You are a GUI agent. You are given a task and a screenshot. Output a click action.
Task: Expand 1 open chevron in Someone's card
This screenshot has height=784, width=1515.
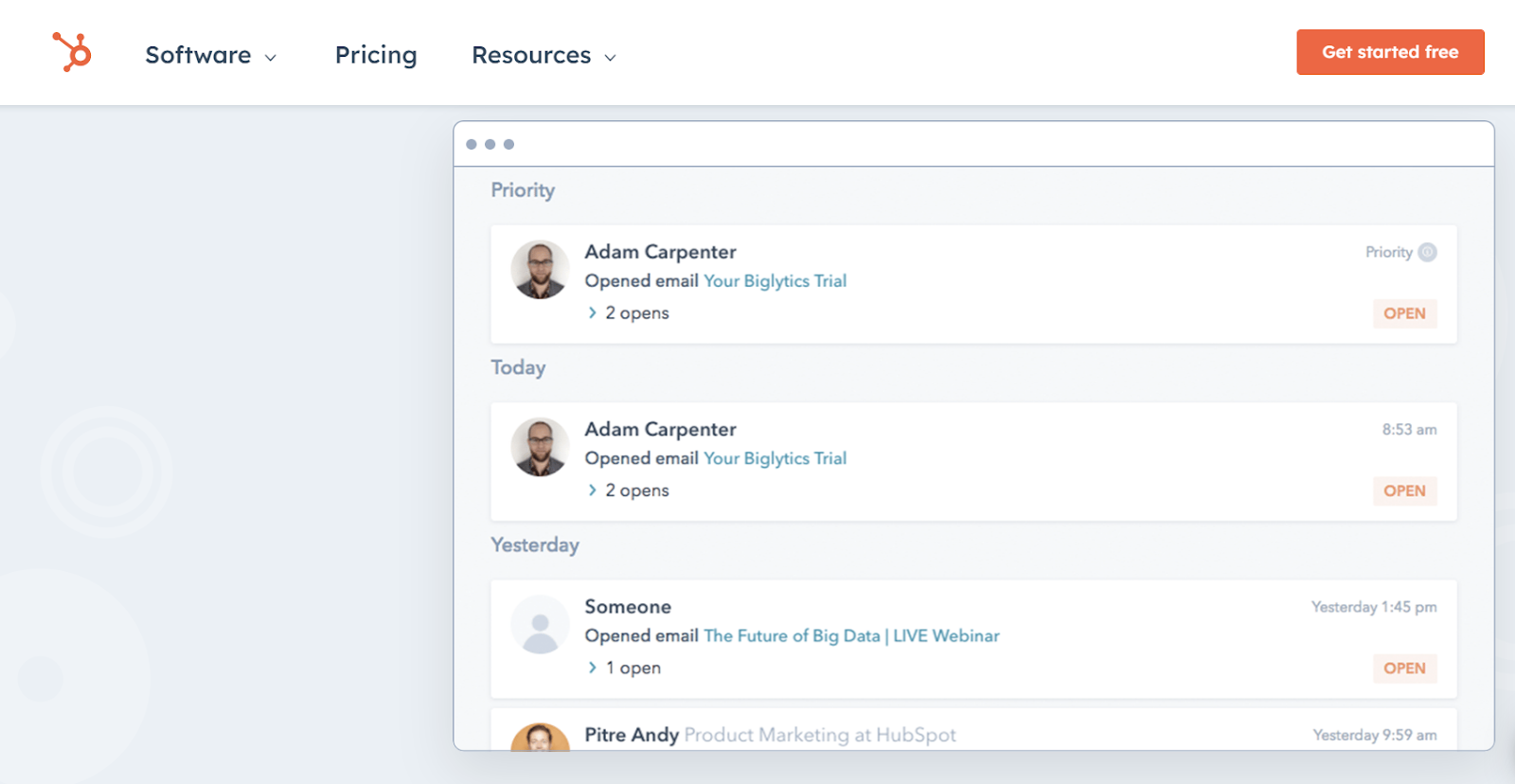[593, 668]
